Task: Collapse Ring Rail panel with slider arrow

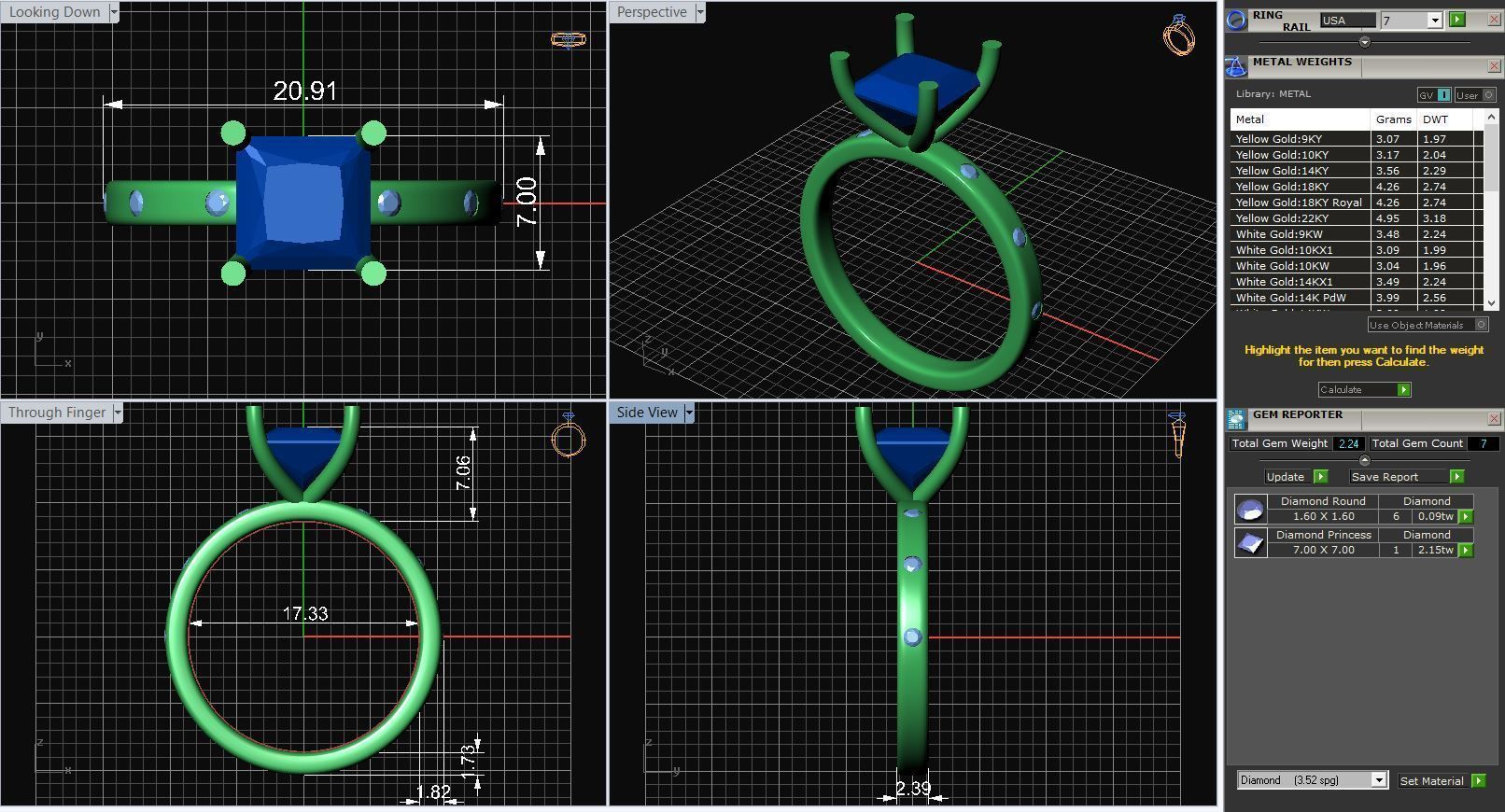Action: click(1364, 42)
